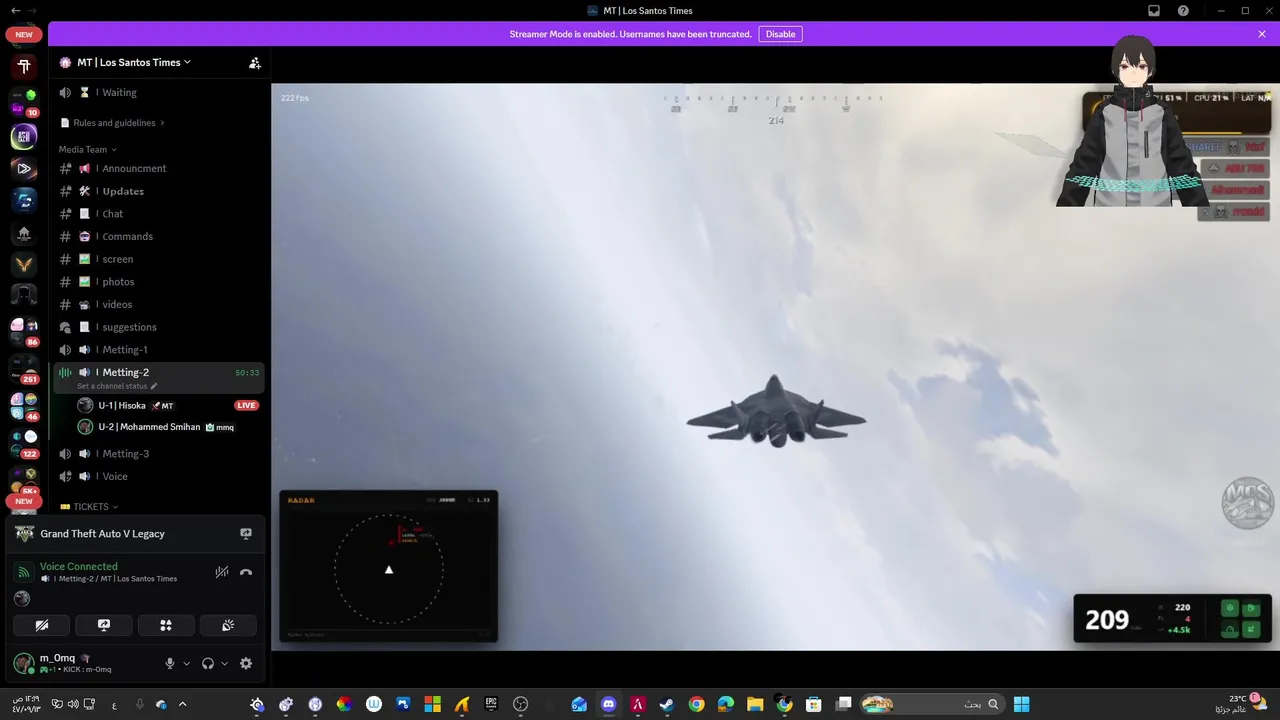This screenshot has width=1280, height=720.
Task: Expand the MT | Los Santos Times server menu
Action: (134, 62)
